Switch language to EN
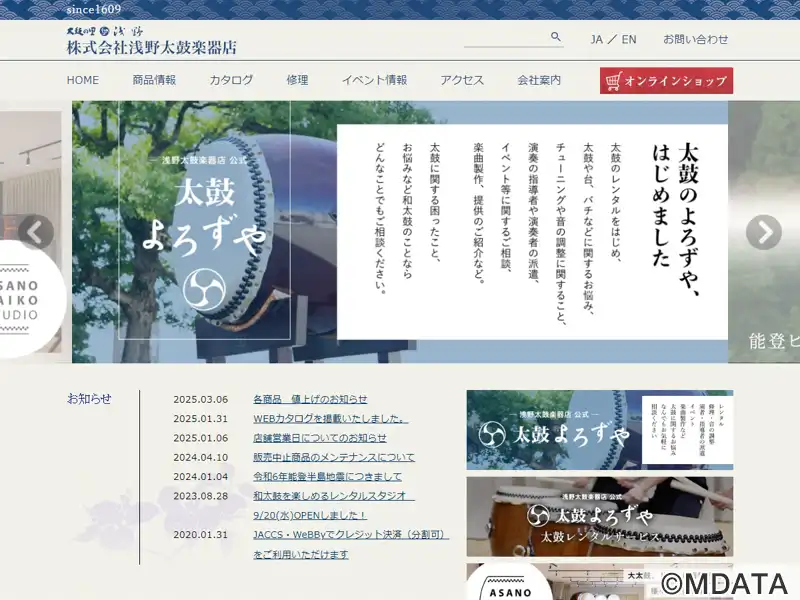The image size is (800, 600). coord(629,39)
